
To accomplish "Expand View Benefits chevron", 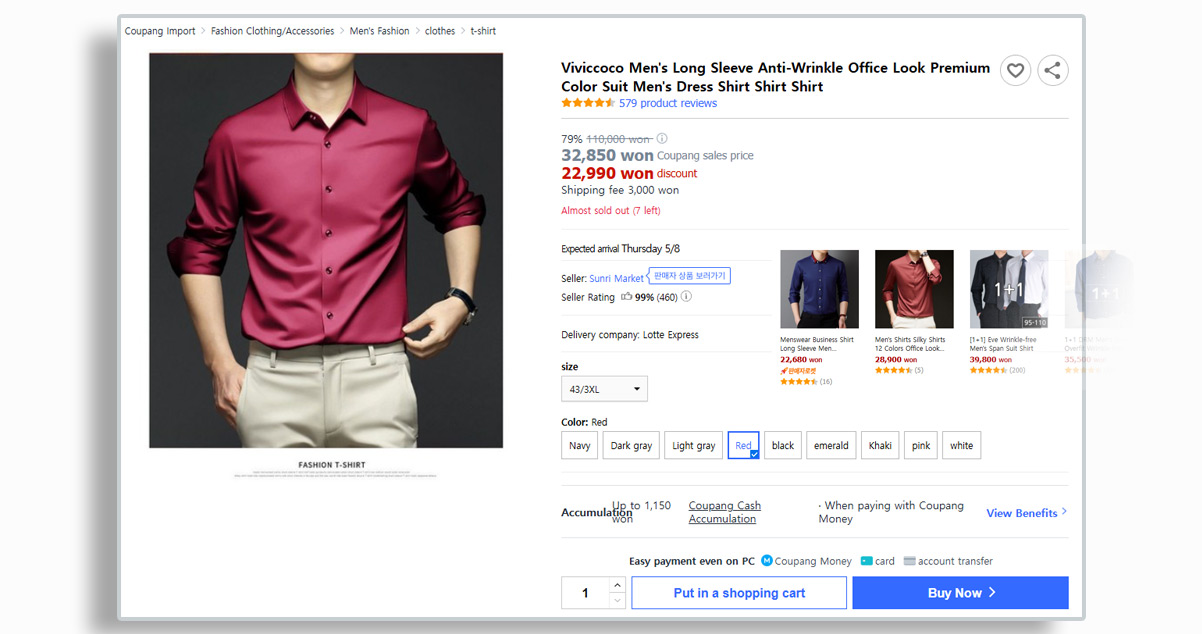I will click(1064, 512).
